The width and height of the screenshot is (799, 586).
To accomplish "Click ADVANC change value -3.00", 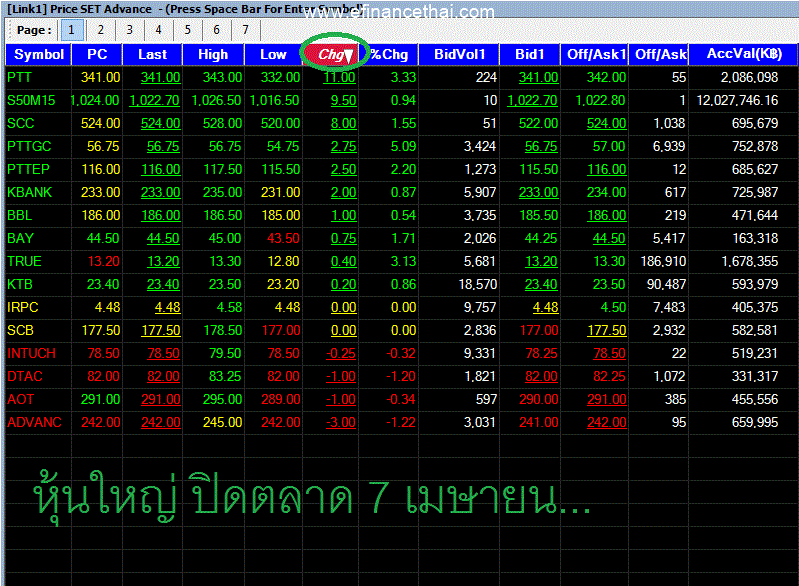I will pos(341,422).
